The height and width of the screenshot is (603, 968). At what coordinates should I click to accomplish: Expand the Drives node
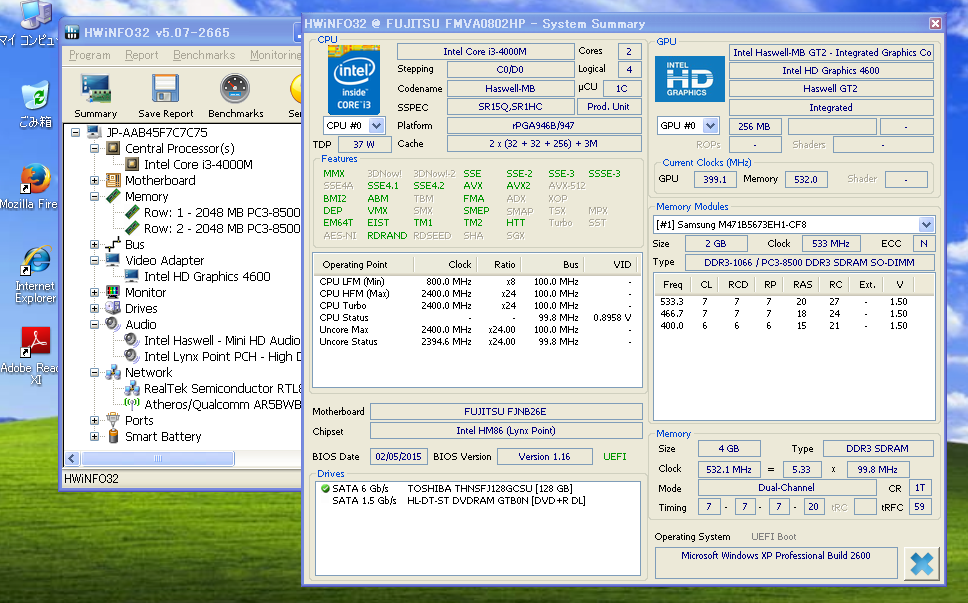click(x=94, y=309)
